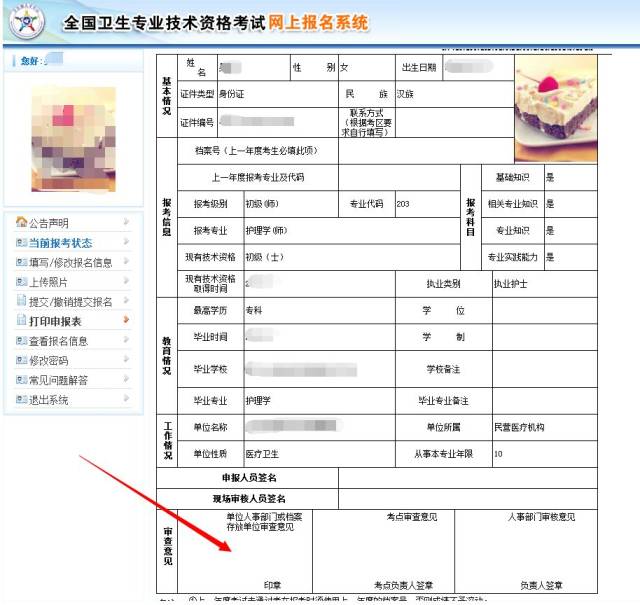The height and width of the screenshot is (605, 640).
Task: Open 修改密码
Action: (49, 360)
